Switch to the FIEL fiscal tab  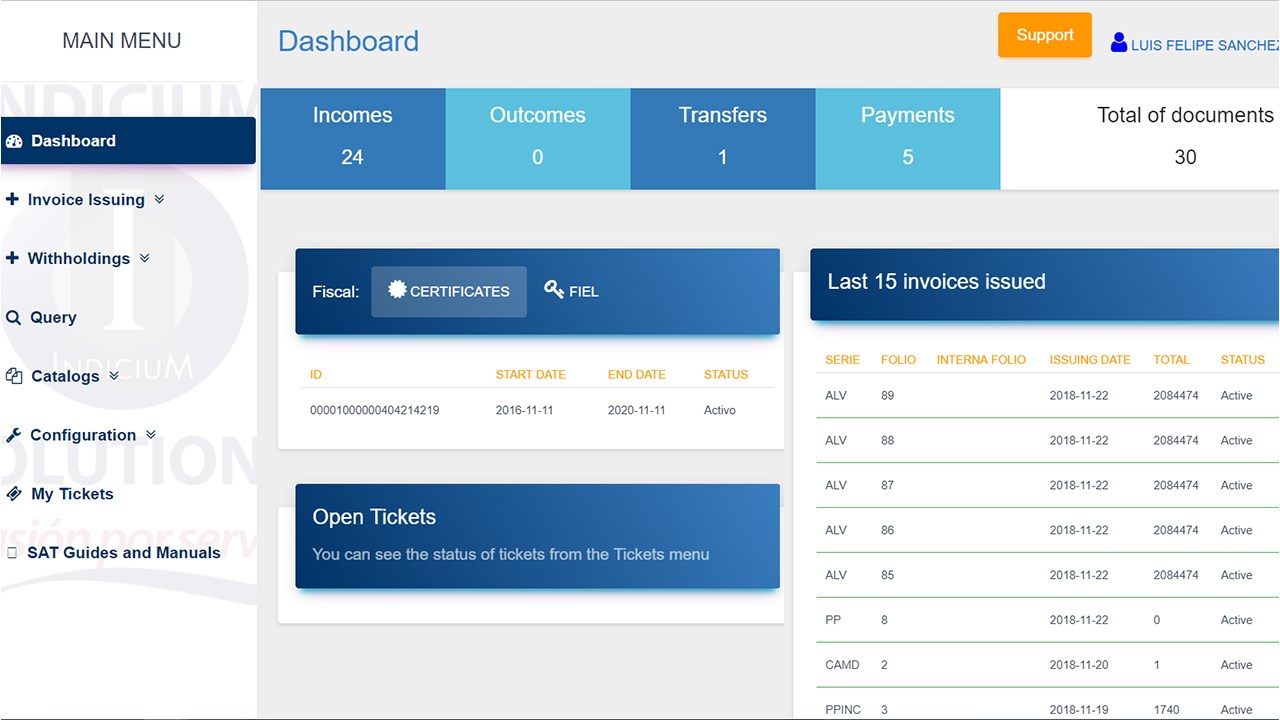pyautogui.click(x=571, y=291)
